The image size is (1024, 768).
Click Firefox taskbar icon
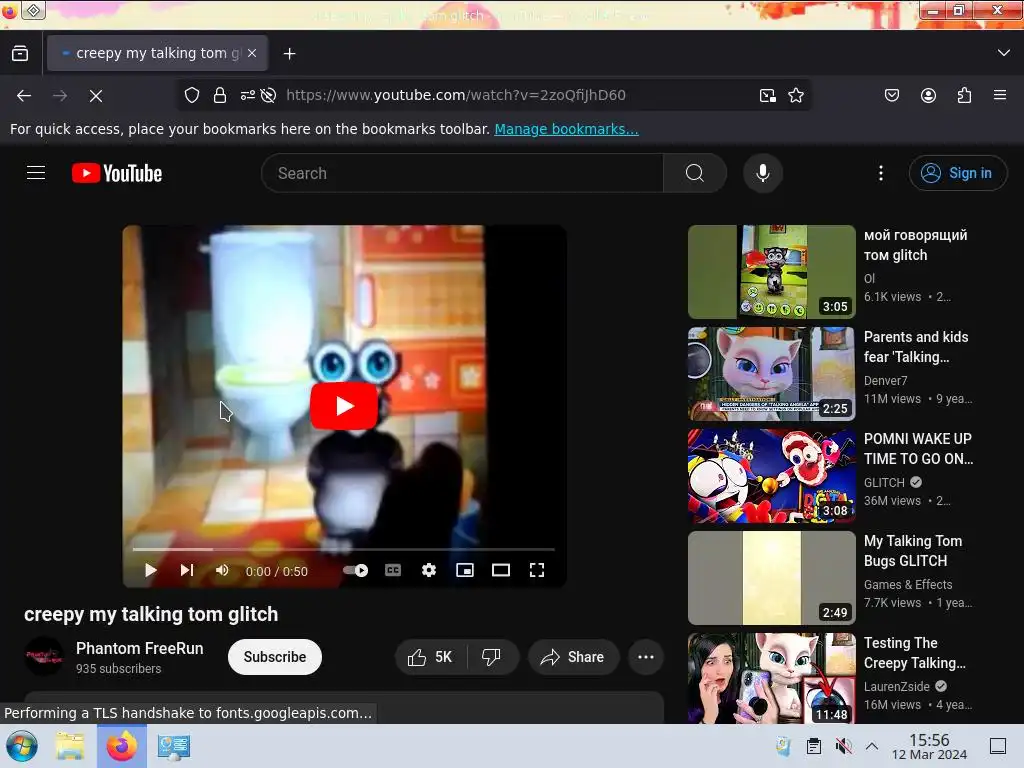coord(122,746)
